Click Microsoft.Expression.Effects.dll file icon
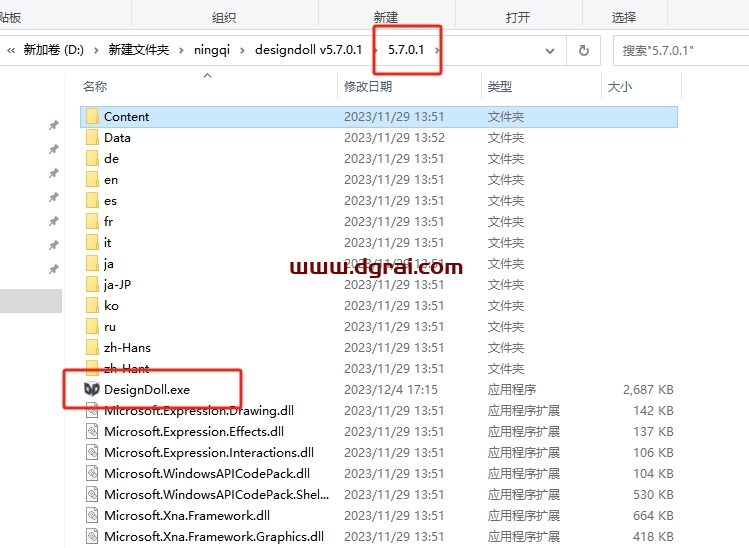The width and height of the screenshot is (749, 548). pyautogui.click(x=92, y=431)
